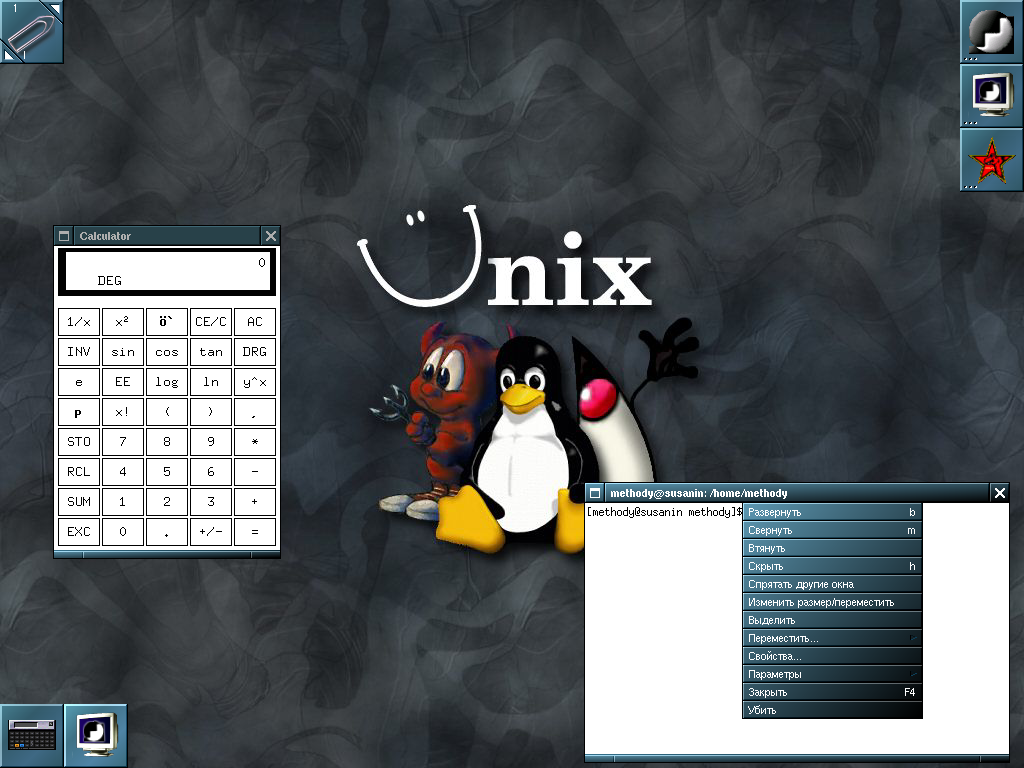Screen dimensions: 1024x768
Task: Click Спрятать другие окна menu entry
Action: click(x=830, y=583)
